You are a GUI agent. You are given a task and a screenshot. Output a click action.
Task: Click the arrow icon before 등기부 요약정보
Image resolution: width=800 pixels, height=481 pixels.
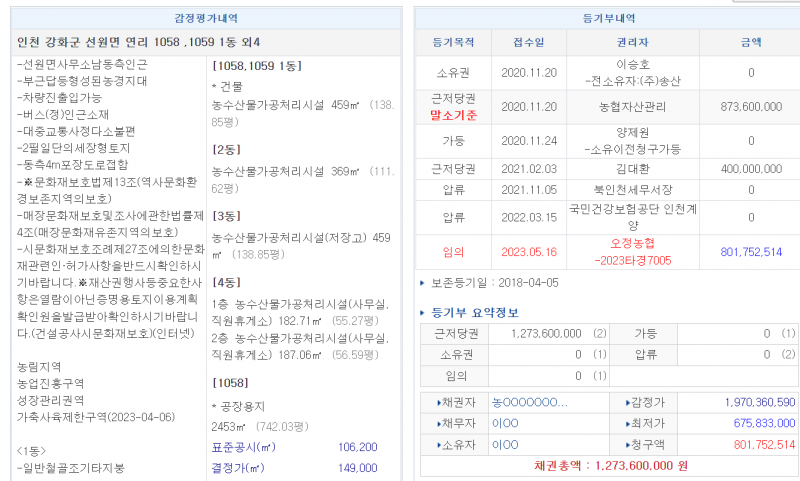tap(423, 313)
